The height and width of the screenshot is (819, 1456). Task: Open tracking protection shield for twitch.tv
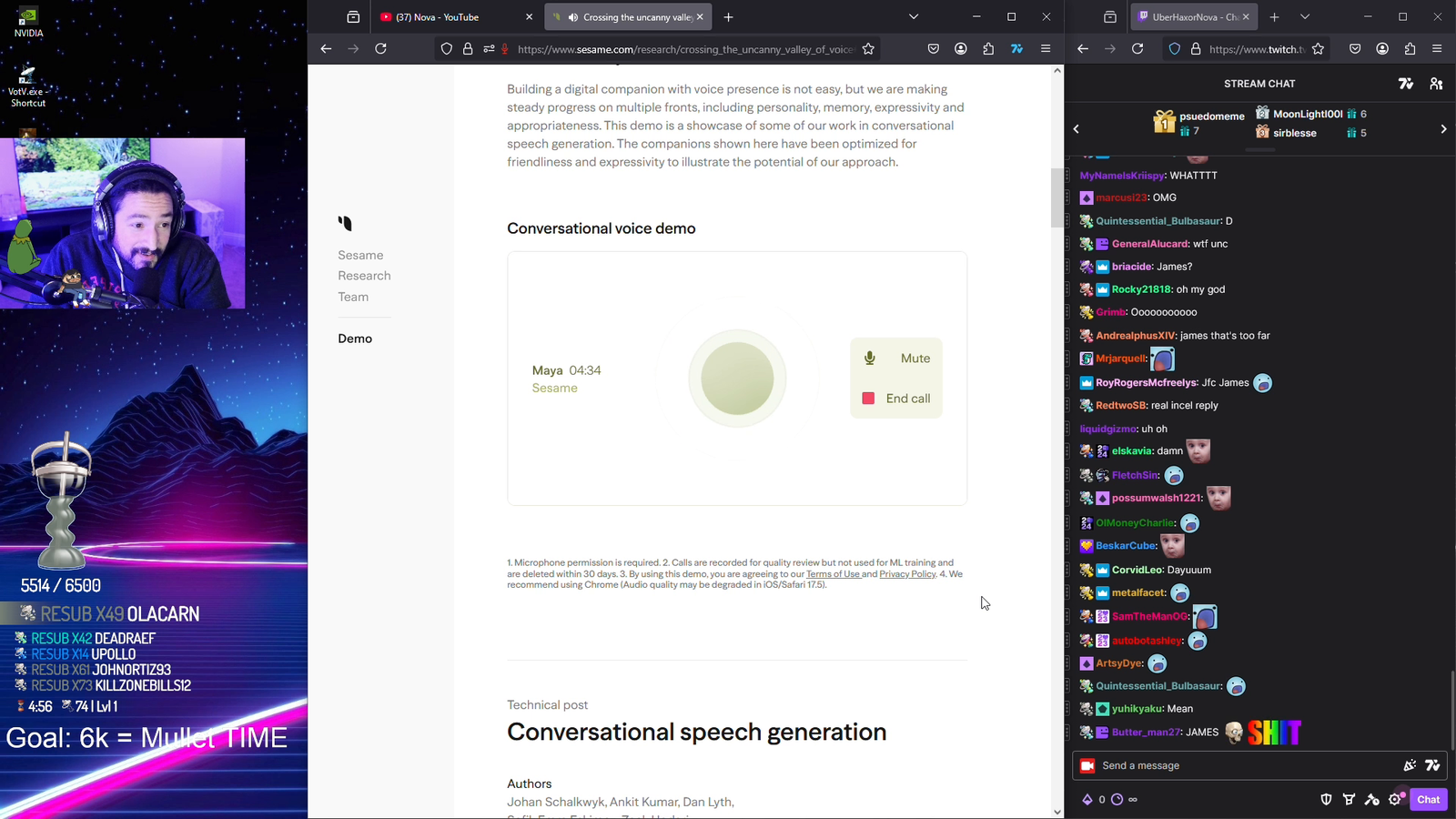tap(1175, 49)
